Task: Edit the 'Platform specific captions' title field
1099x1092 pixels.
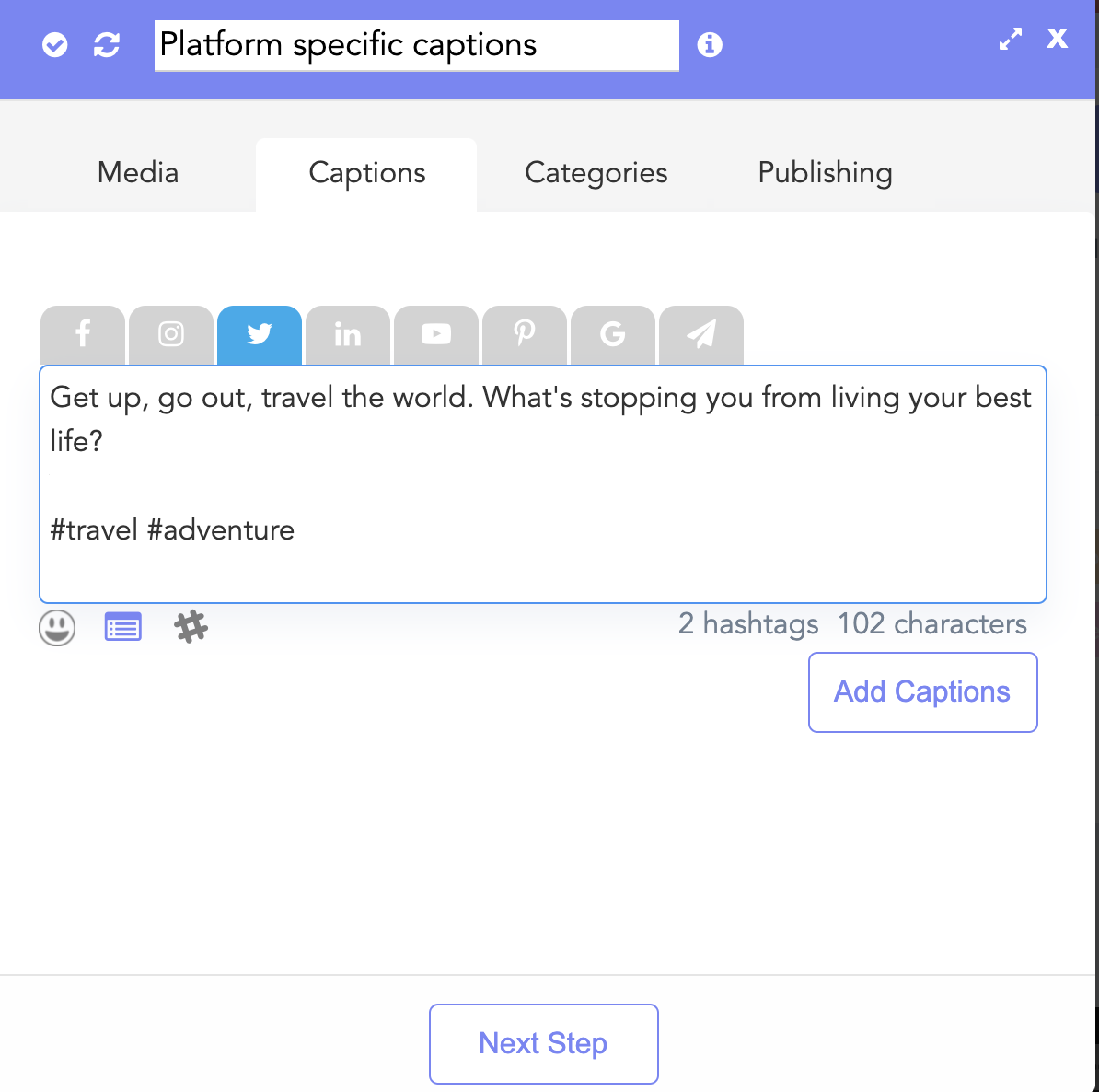Action: pyautogui.click(x=416, y=46)
